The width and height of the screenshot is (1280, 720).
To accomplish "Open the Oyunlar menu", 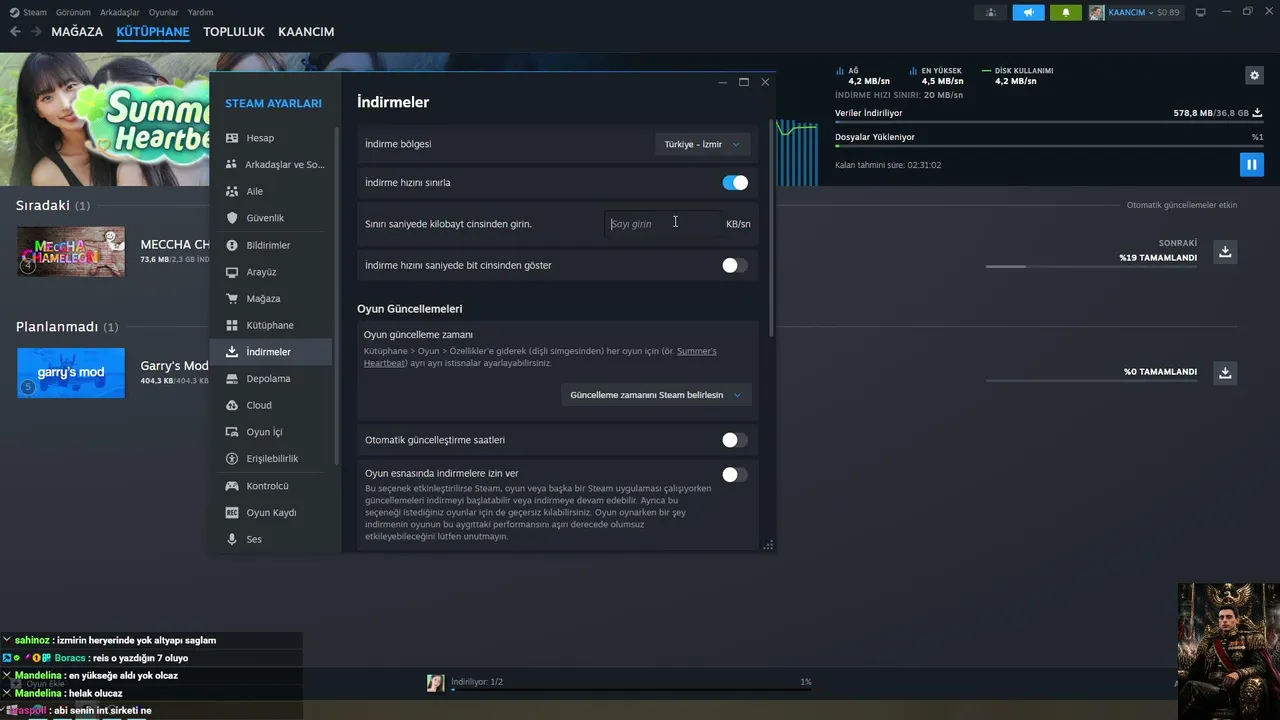I will coord(164,12).
